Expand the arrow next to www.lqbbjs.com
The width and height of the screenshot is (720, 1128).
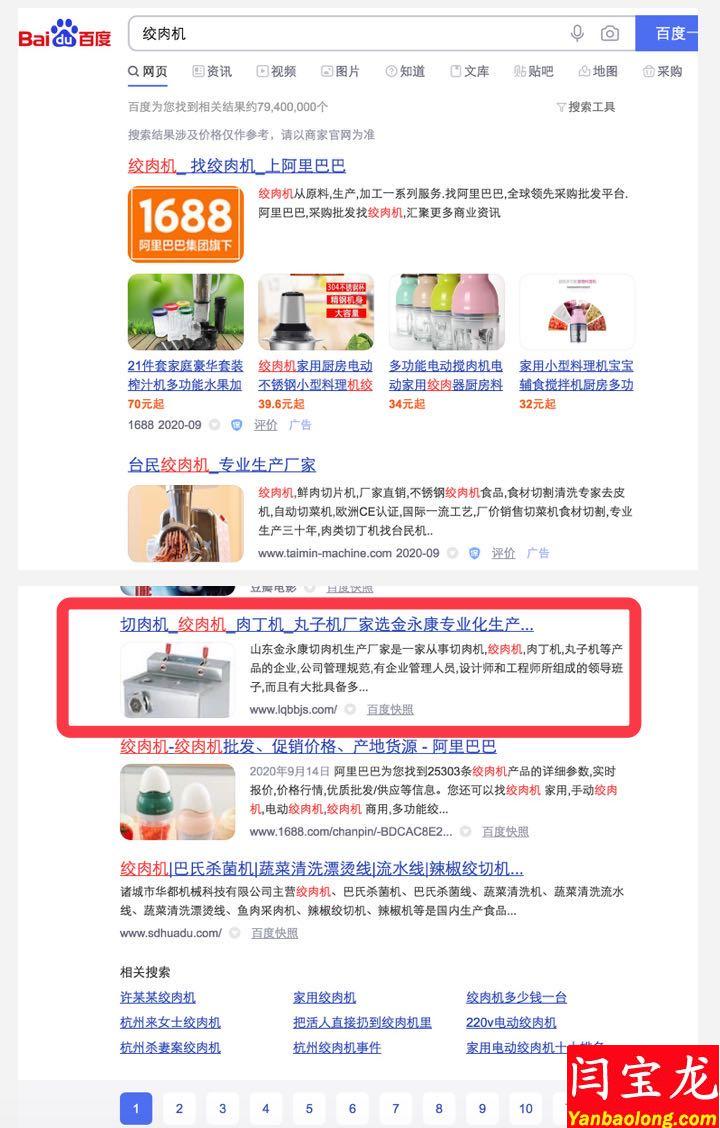[350, 709]
